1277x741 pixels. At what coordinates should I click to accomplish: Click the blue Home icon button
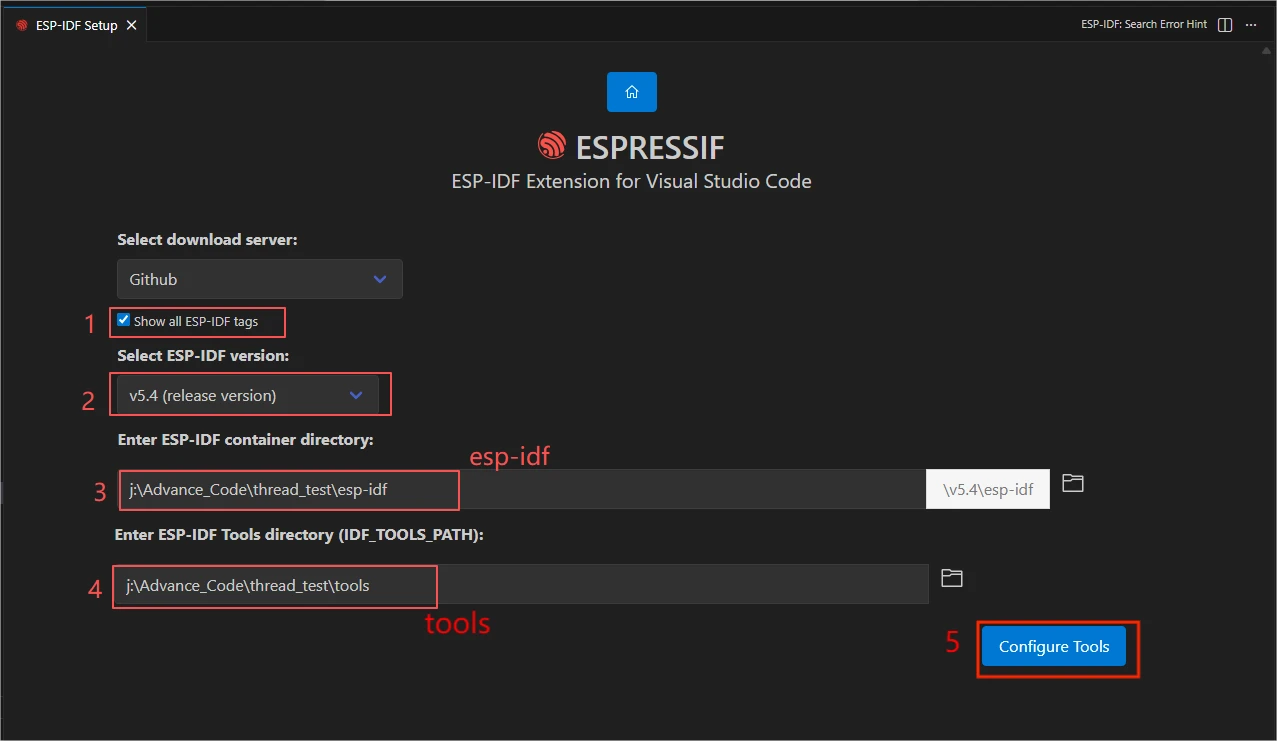[631, 92]
